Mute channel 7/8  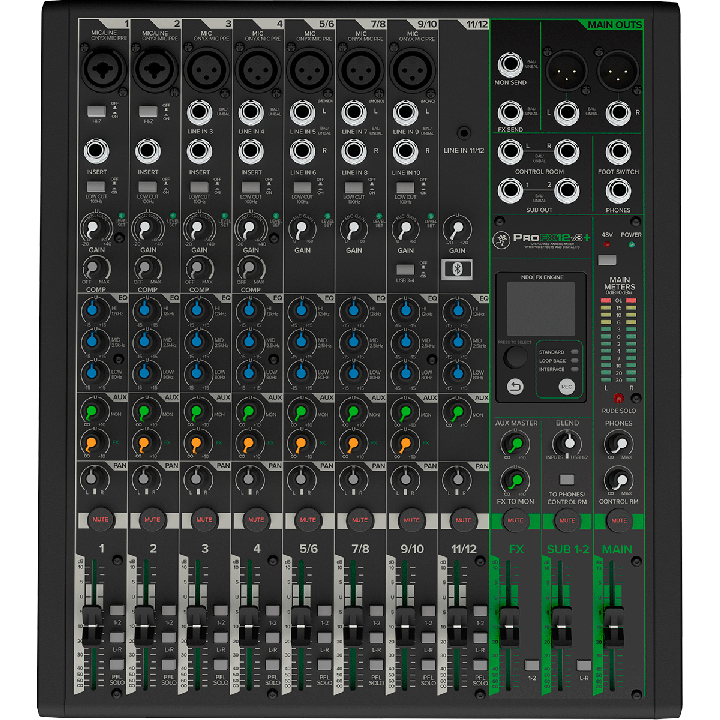coord(360,520)
